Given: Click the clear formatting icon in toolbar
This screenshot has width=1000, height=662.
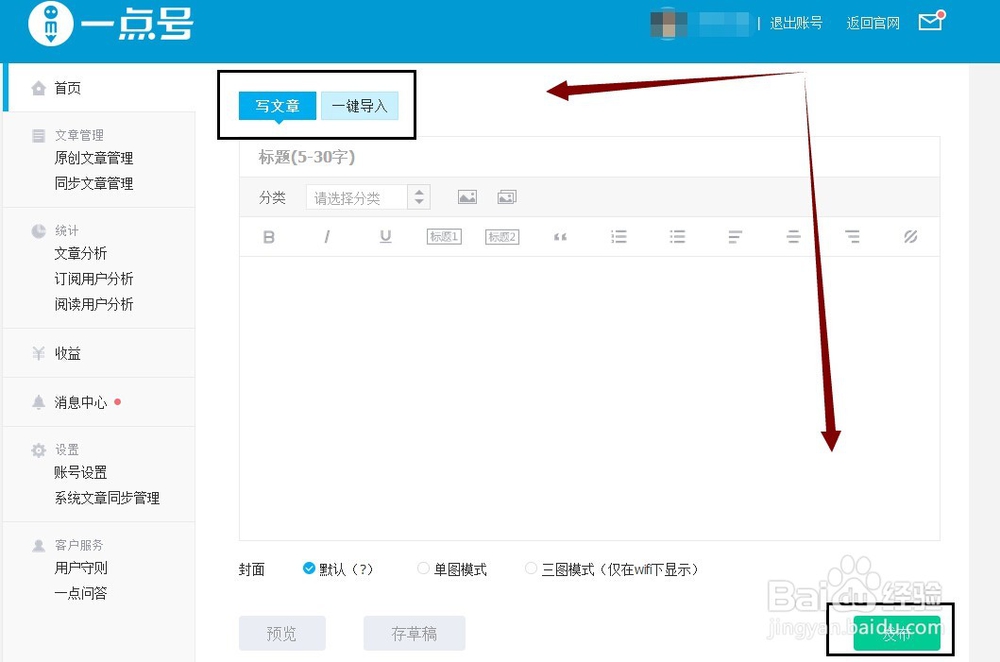Looking at the screenshot, I should 910,236.
